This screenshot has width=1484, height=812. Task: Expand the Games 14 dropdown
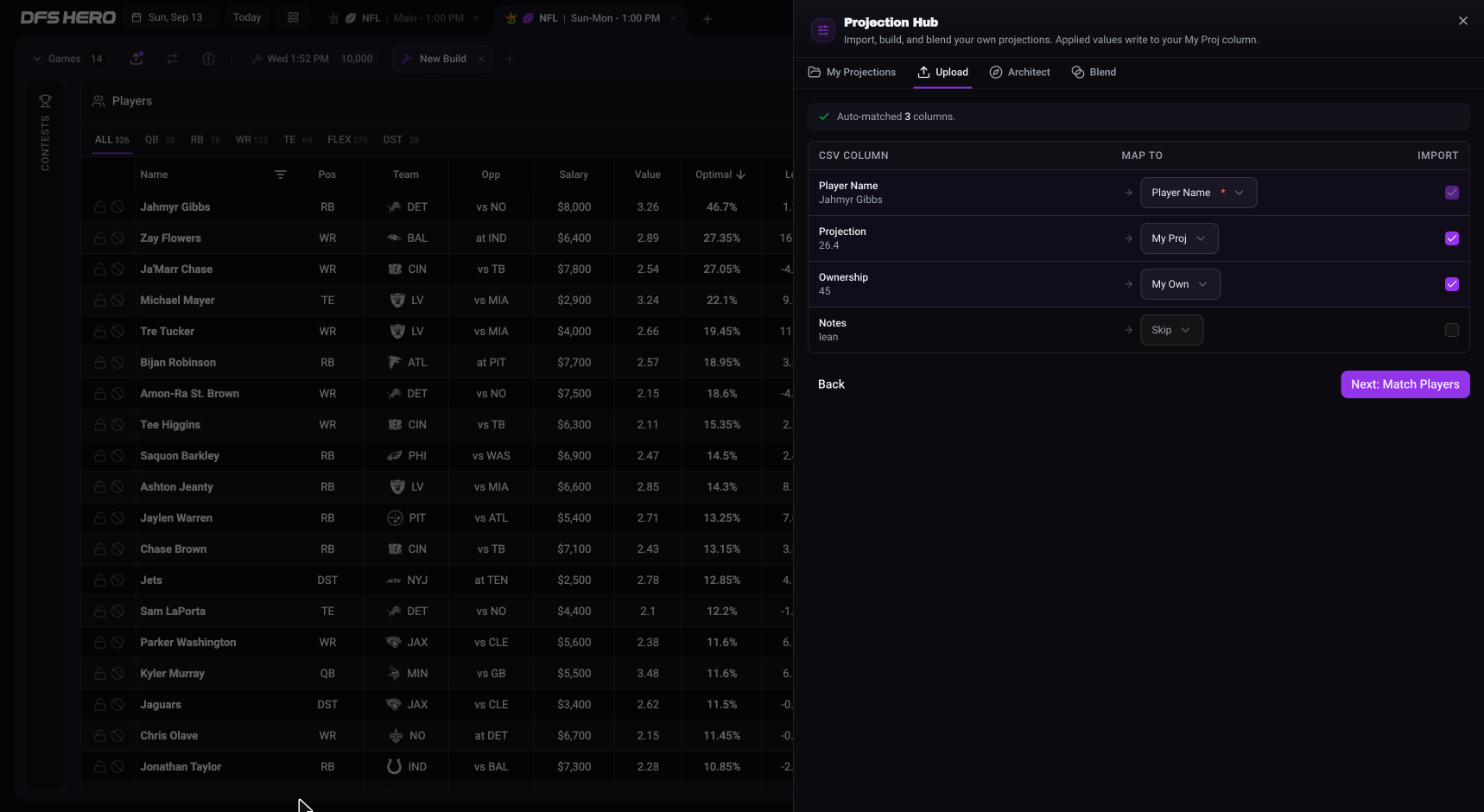point(67,59)
